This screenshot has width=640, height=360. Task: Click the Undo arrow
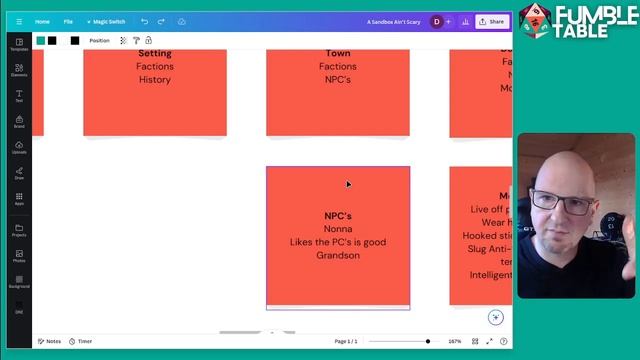(144, 21)
